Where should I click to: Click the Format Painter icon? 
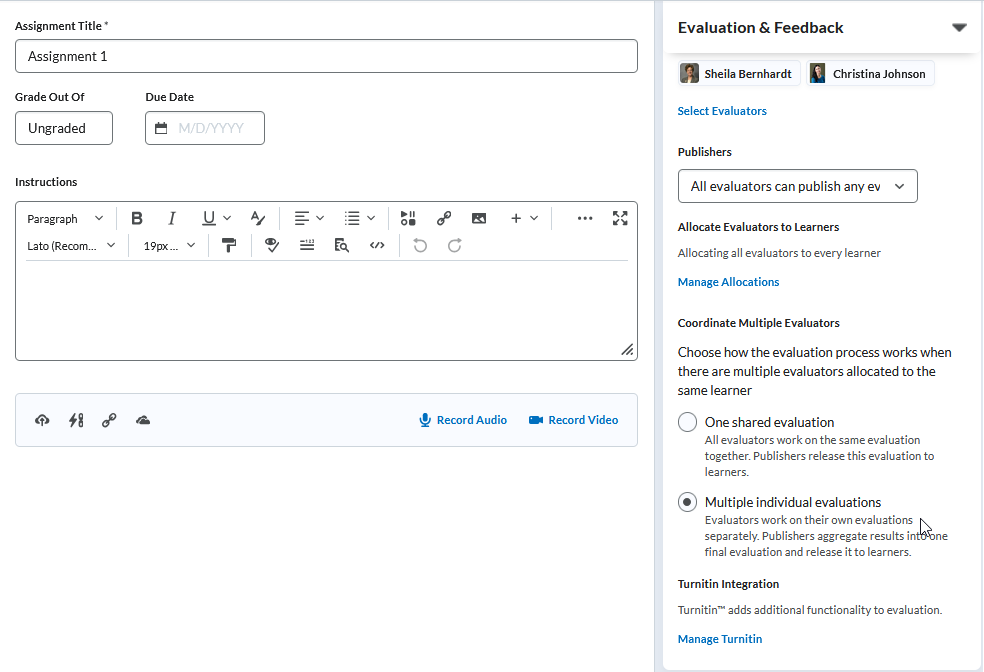point(229,245)
